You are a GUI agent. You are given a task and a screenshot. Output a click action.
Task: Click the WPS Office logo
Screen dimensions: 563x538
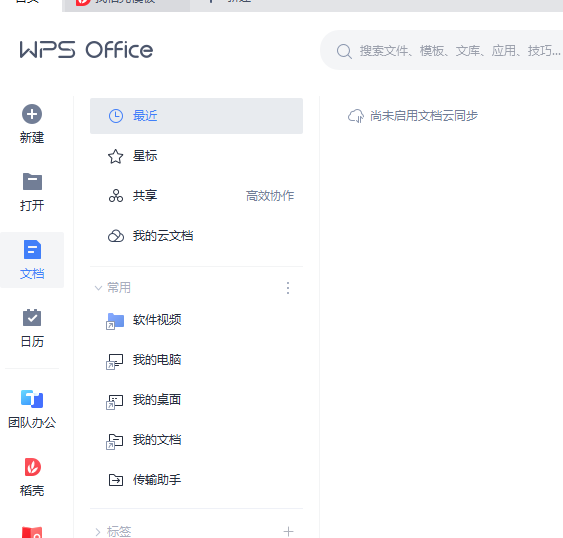86,50
